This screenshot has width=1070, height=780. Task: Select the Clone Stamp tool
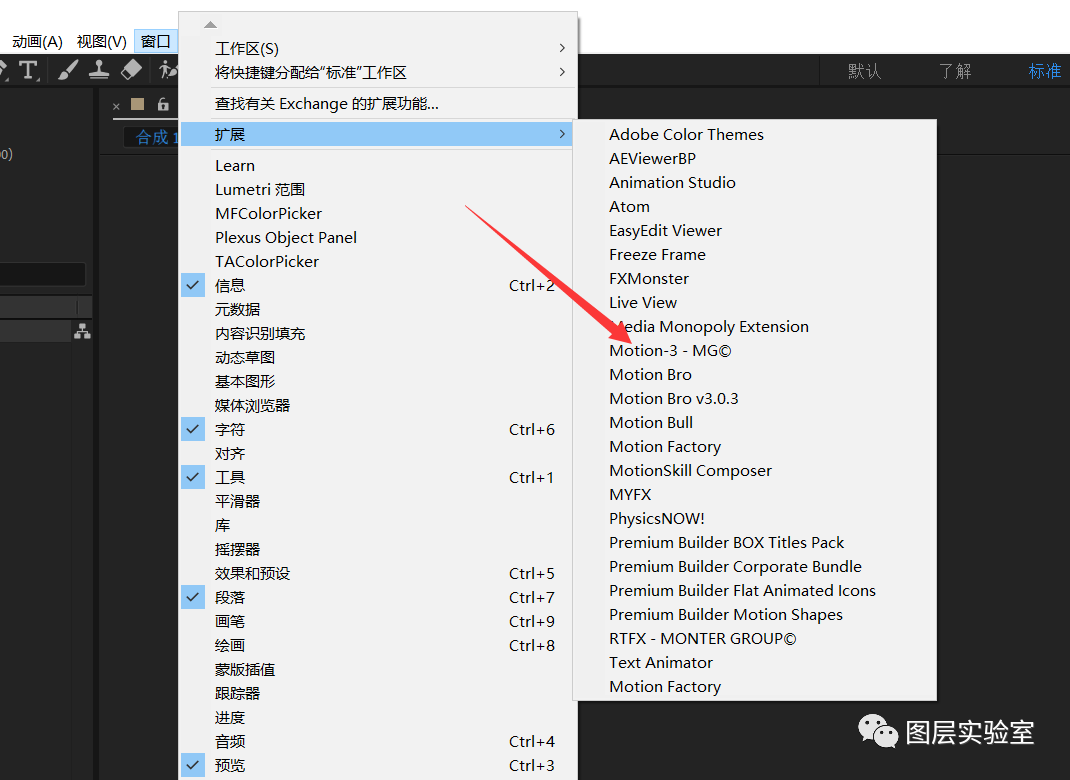pos(99,70)
